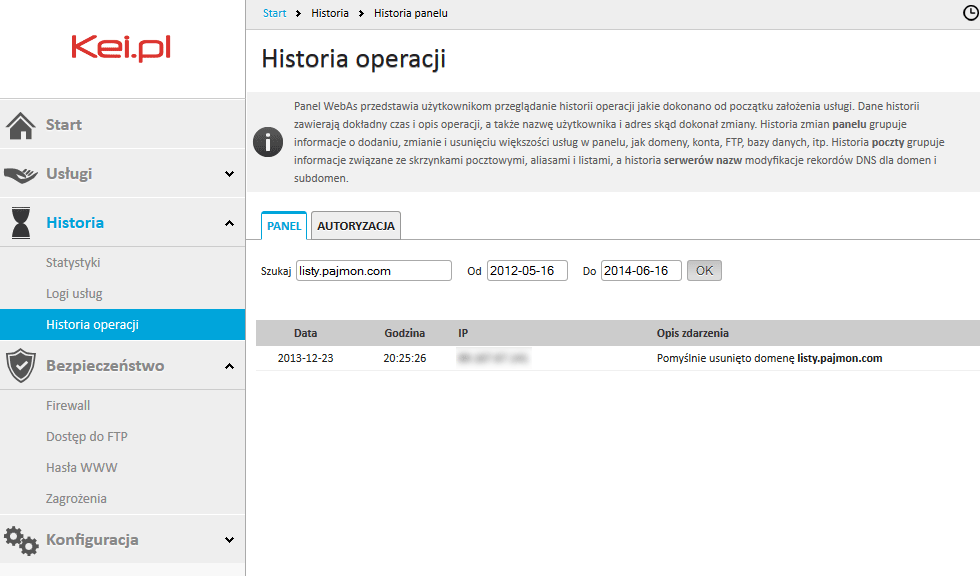Click the gears icon next to Konfiguracja
Image resolution: width=980 pixels, height=576 pixels.
point(21,540)
